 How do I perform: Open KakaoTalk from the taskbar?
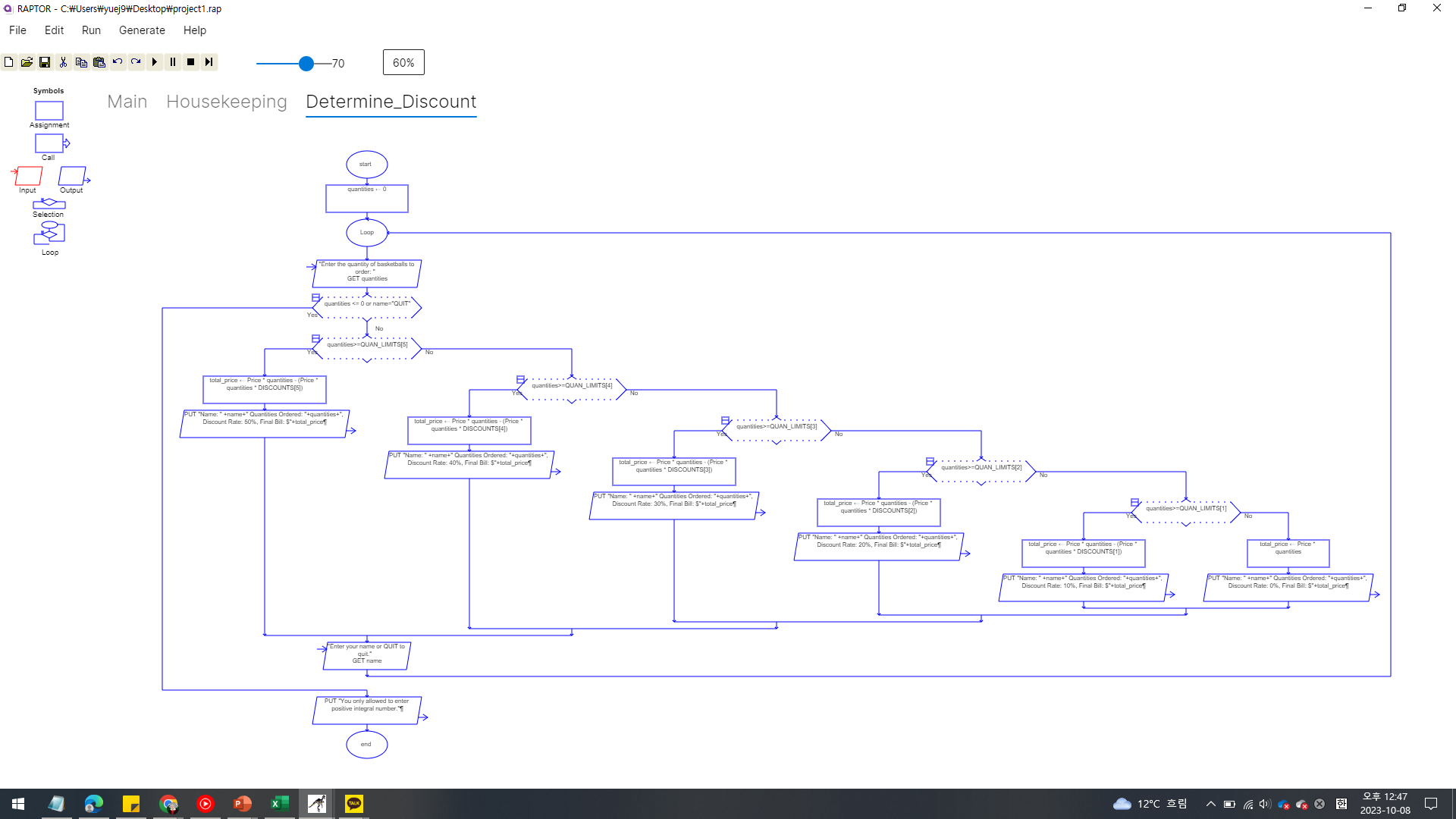click(353, 803)
